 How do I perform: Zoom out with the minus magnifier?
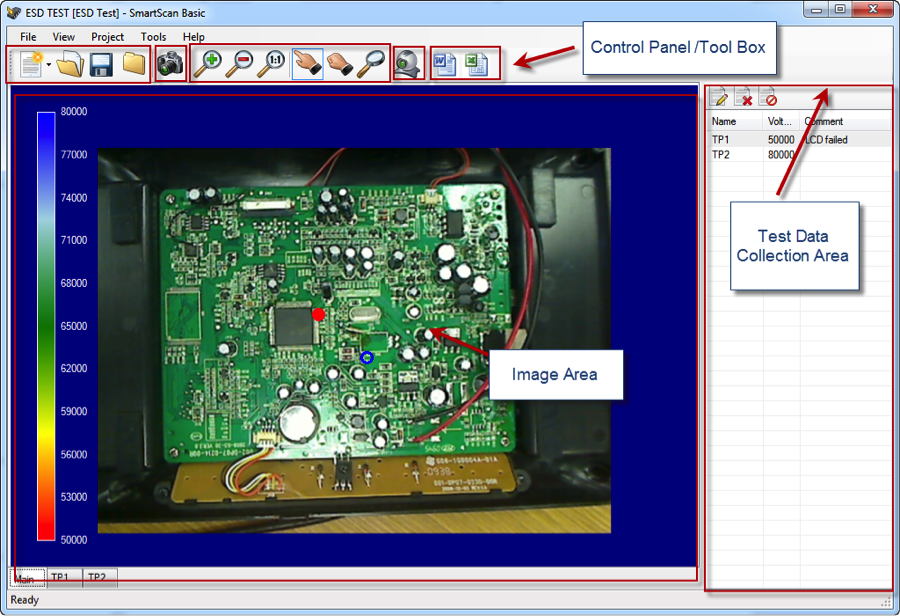240,66
